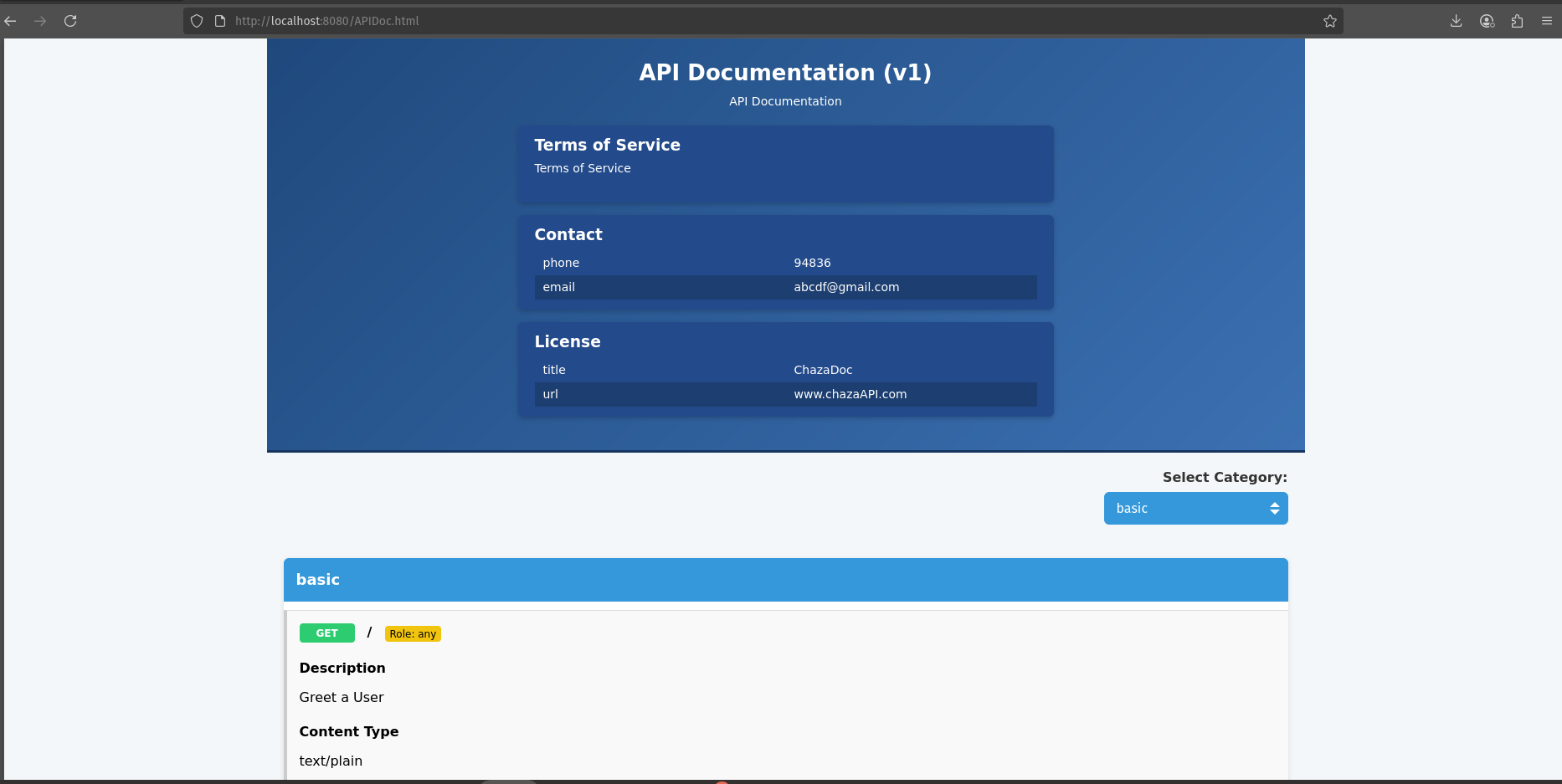The image size is (1562, 784).
Task: Reload the API documentation page
Action: tap(70, 21)
